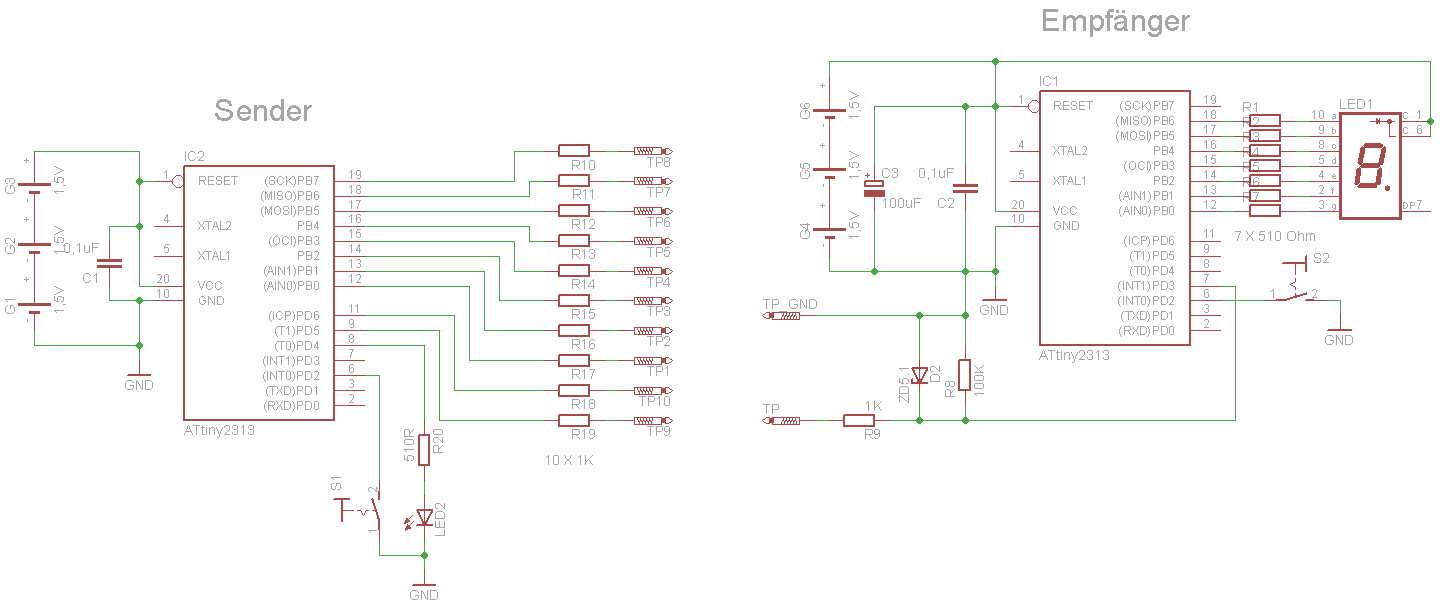Select the IC2 ATtiny2313 chip body

[x=258, y=290]
